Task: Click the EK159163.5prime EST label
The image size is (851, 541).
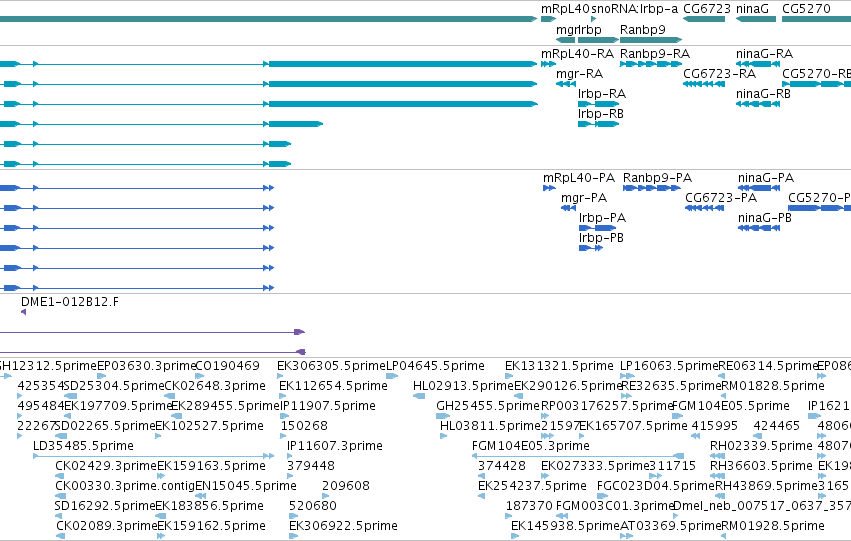Action: click(212, 466)
